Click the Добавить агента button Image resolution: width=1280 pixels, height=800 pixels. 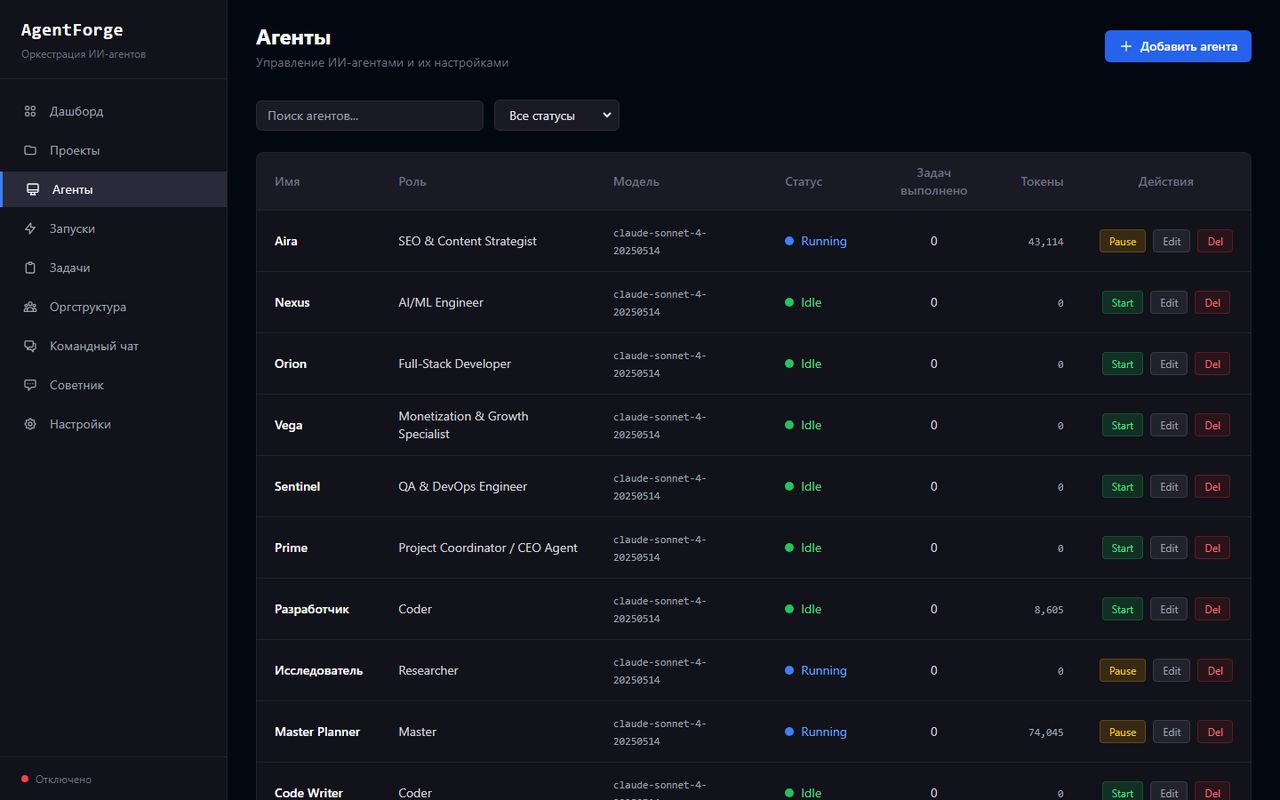1177,46
